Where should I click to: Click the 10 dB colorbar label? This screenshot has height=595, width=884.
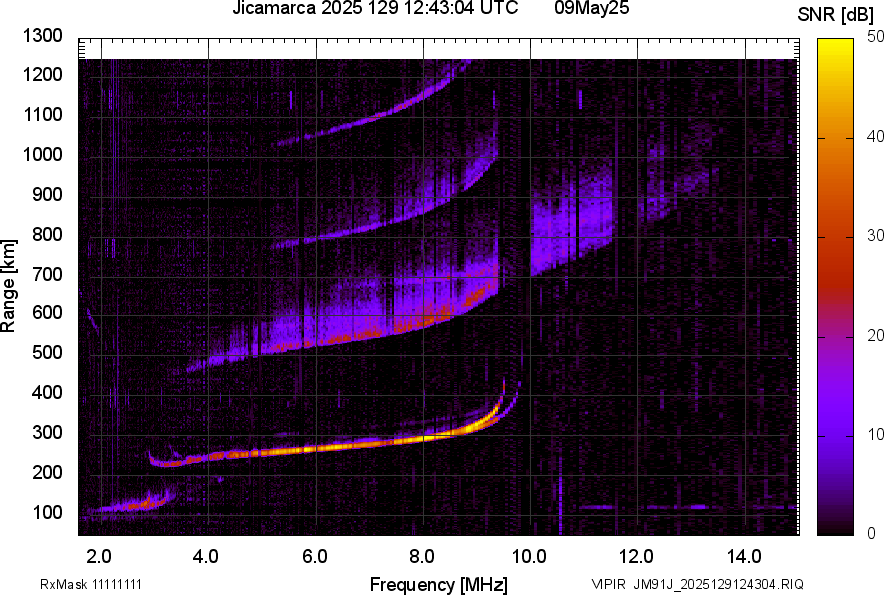[x=876, y=434]
